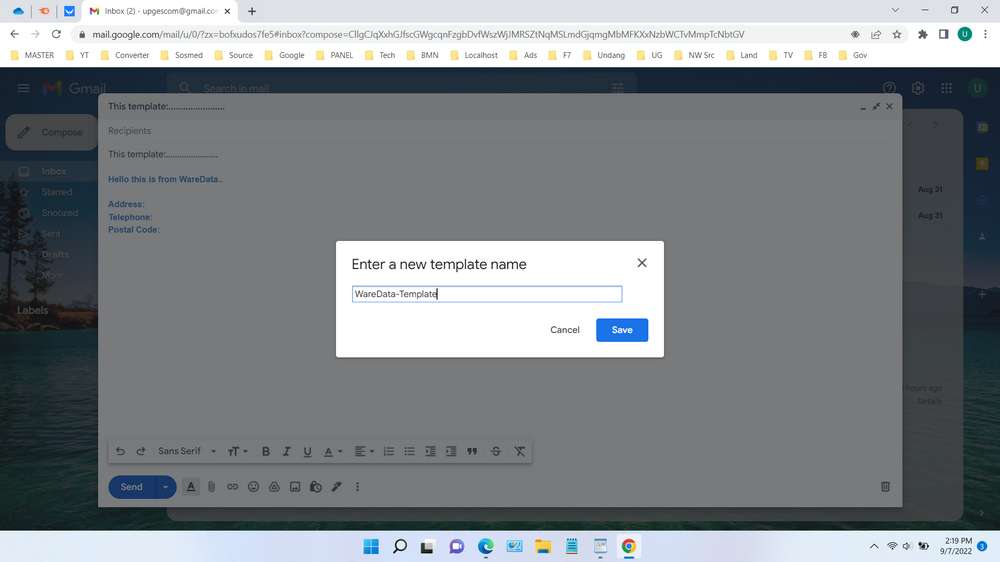
Task: Undo last edit in compose
Action: tap(120, 451)
